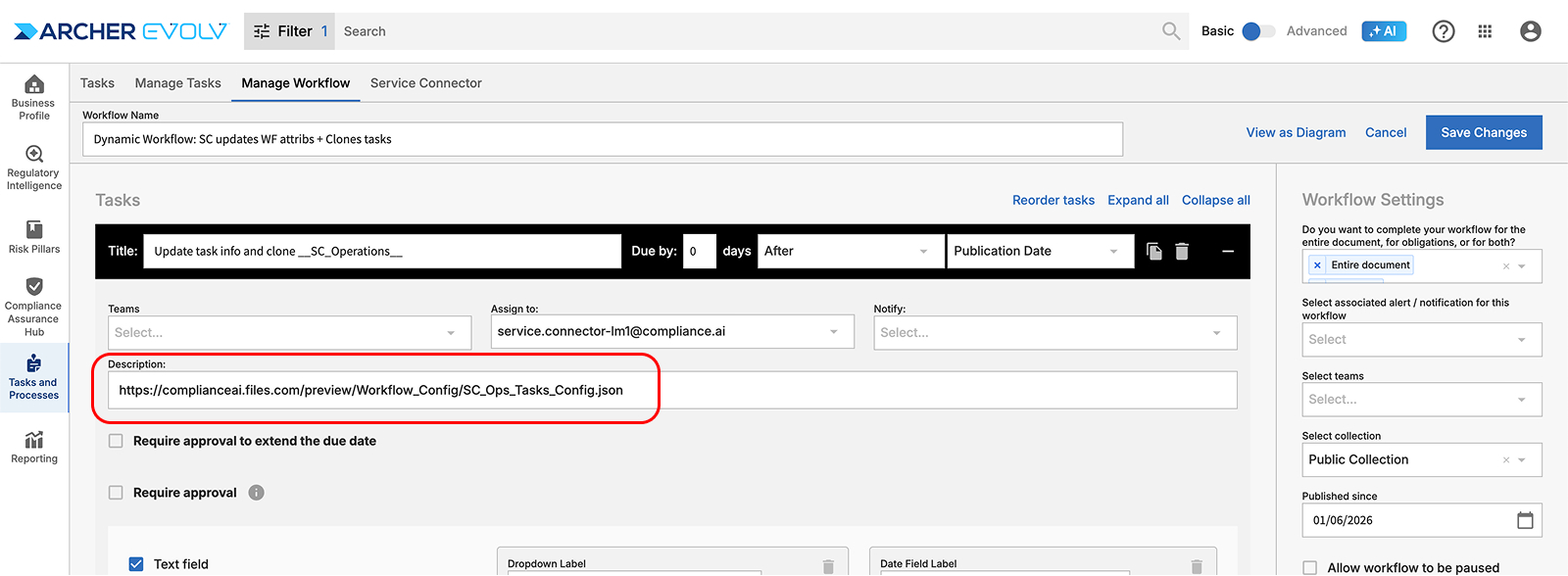Viewport: 1568px width, 576px height.
Task: Enable the Require approval checkbox
Action: [116, 493]
